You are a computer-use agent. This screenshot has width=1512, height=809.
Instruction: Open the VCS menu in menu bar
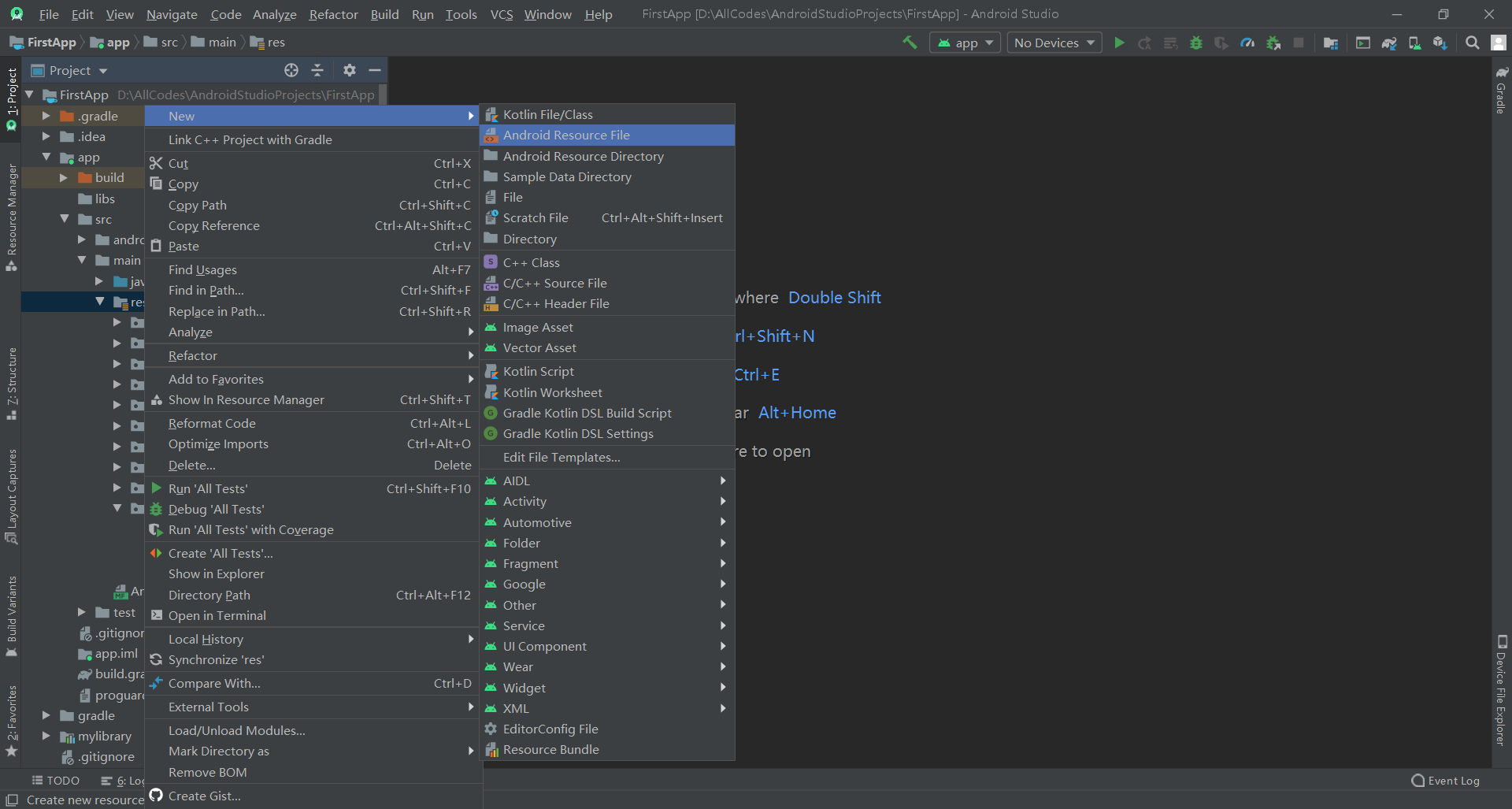click(501, 14)
